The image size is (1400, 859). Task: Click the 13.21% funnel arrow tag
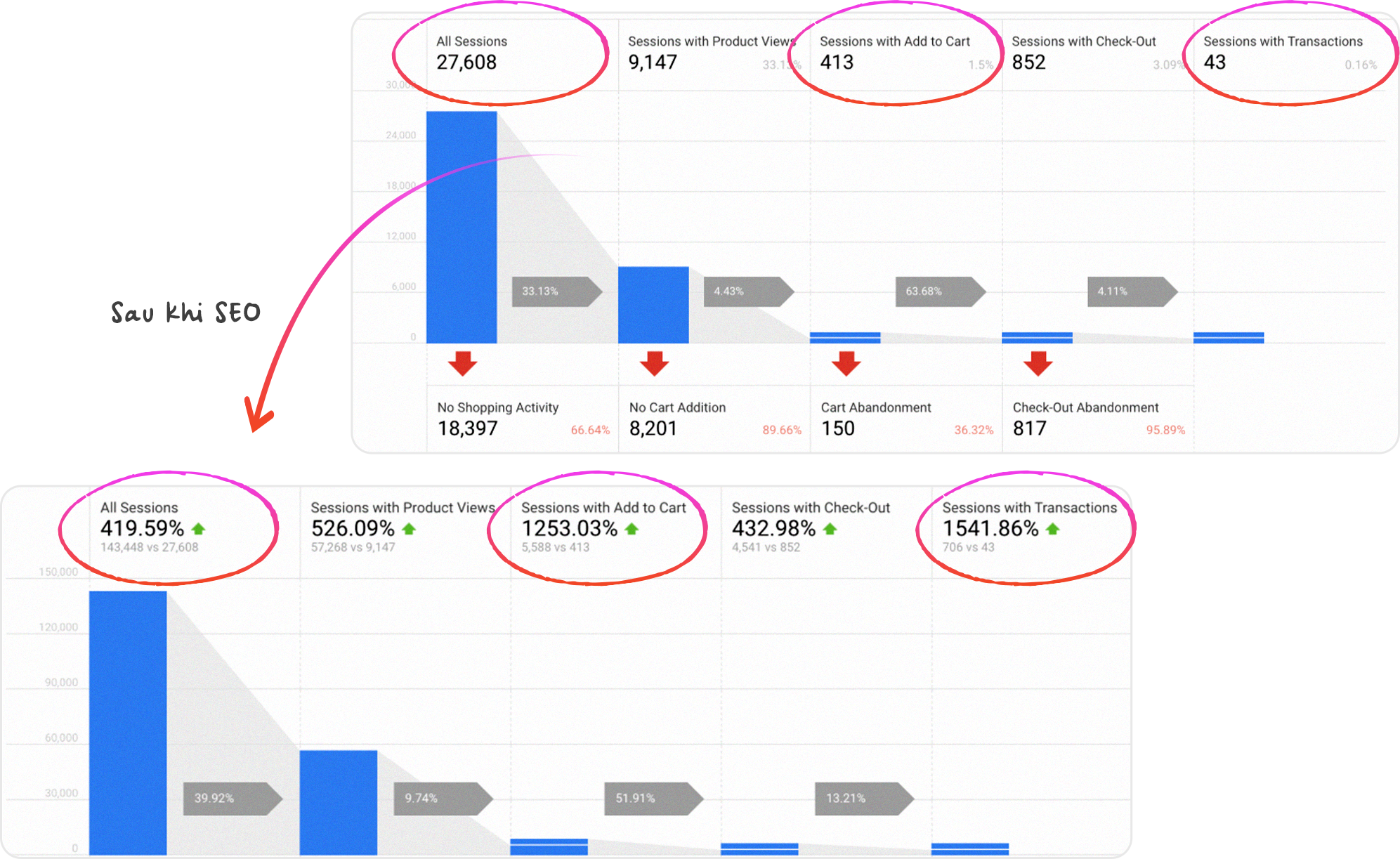pyautogui.click(x=863, y=799)
